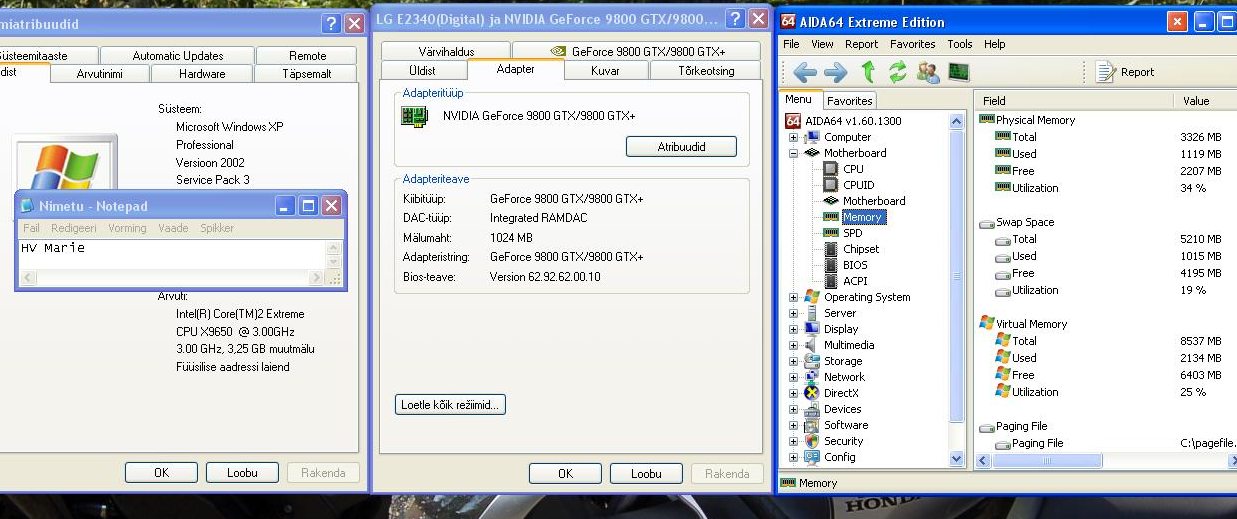This screenshot has height=519, width=1237.
Task: Open the GeForce 9800 GTX/9800 GTX+ tab
Action: (x=636, y=51)
